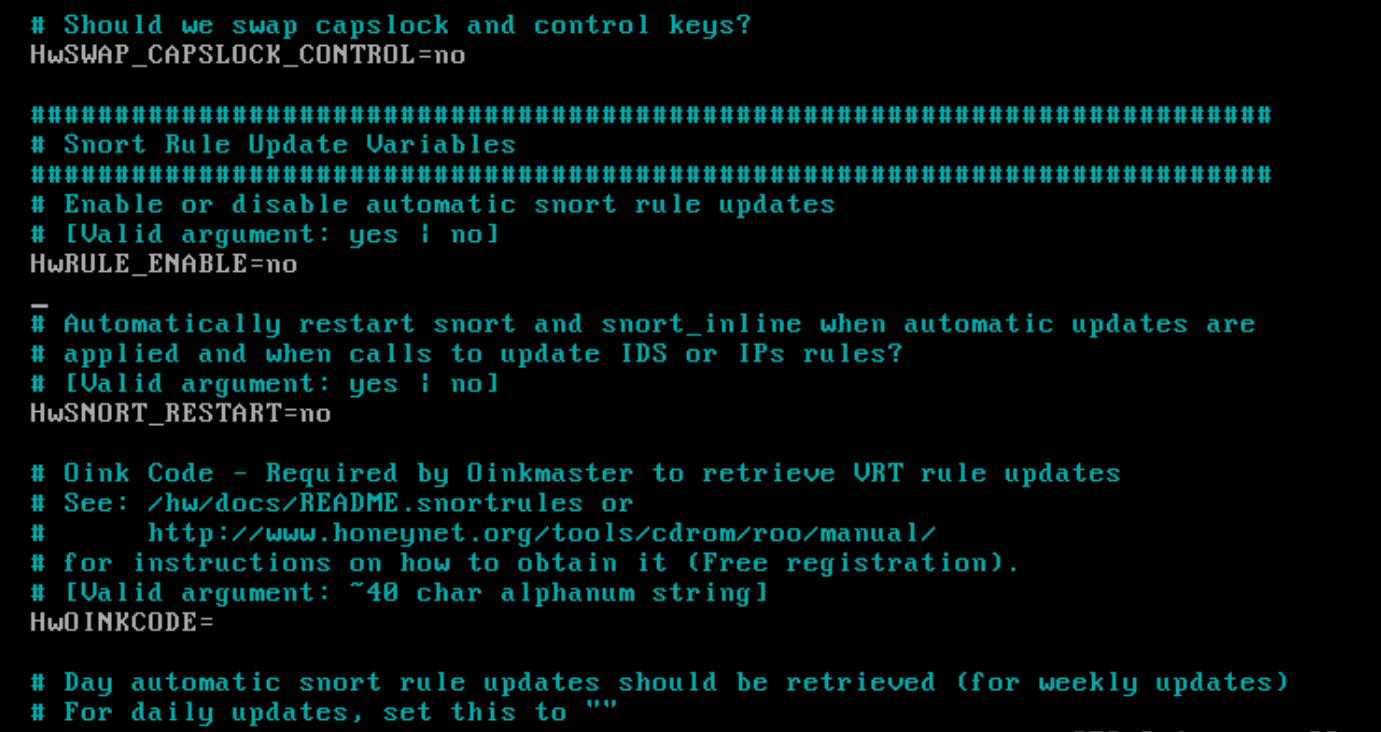This screenshot has height=732, width=1381.
Task: Click the 'For daily updates' comment line
Action: [x=324, y=713]
